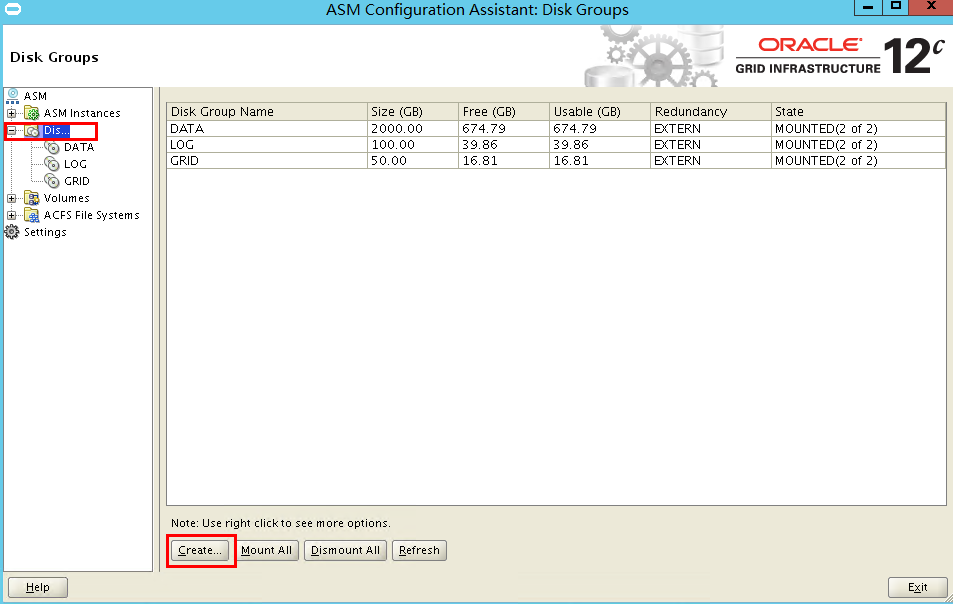
Task: Sort by State column header
Action: pos(858,112)
